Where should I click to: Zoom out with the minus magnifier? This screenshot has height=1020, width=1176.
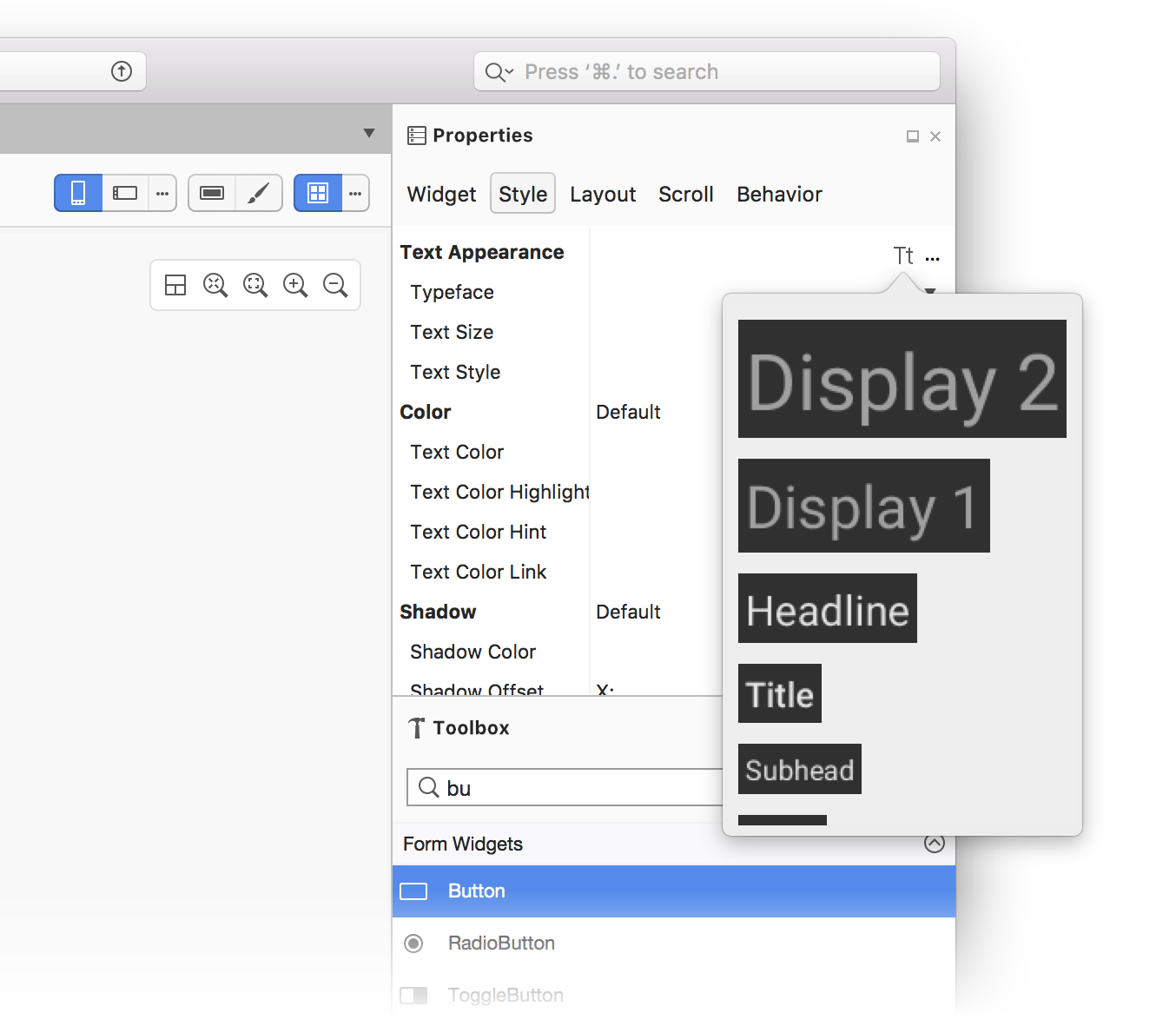point(335,285)
